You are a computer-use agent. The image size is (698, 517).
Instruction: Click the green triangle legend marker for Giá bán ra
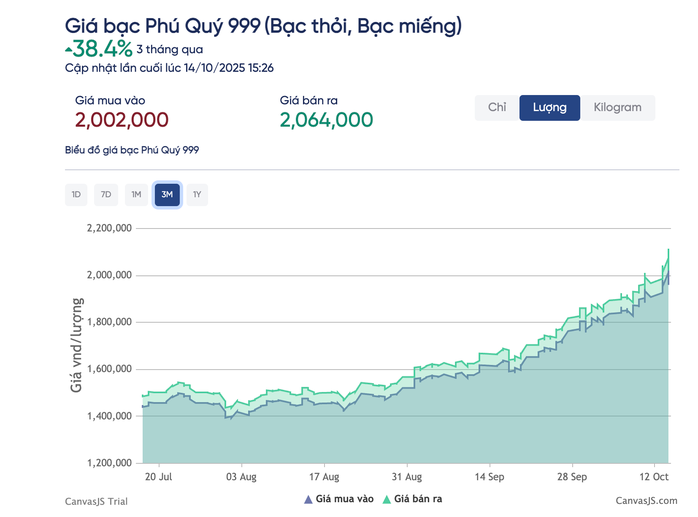click(386, 498)
